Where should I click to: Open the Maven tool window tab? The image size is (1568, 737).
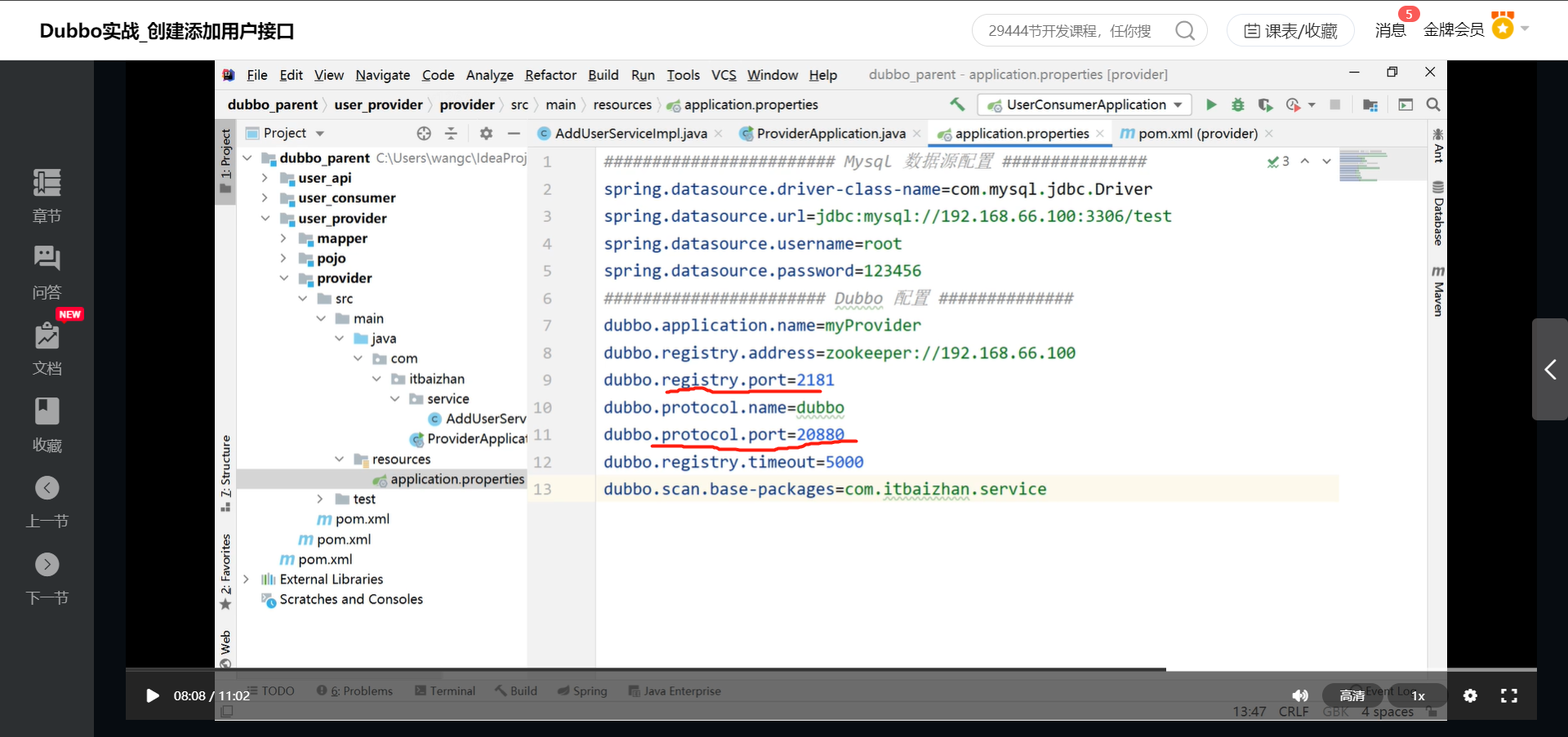[1438, 291]
